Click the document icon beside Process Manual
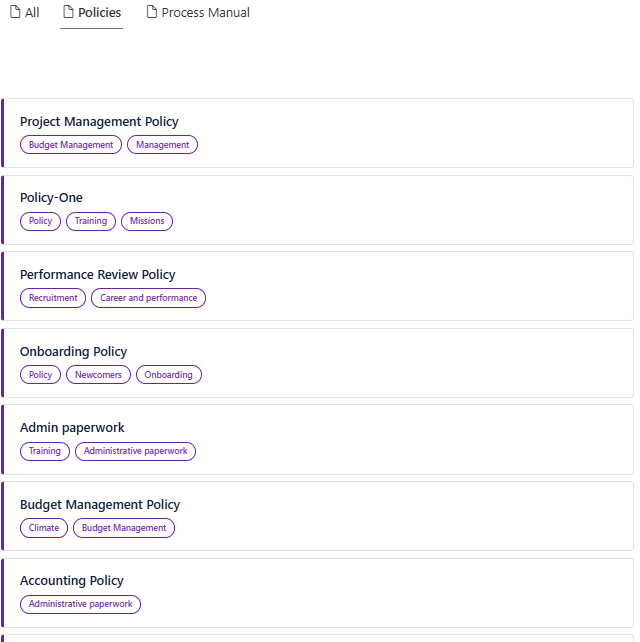 (x=152, y=12)
